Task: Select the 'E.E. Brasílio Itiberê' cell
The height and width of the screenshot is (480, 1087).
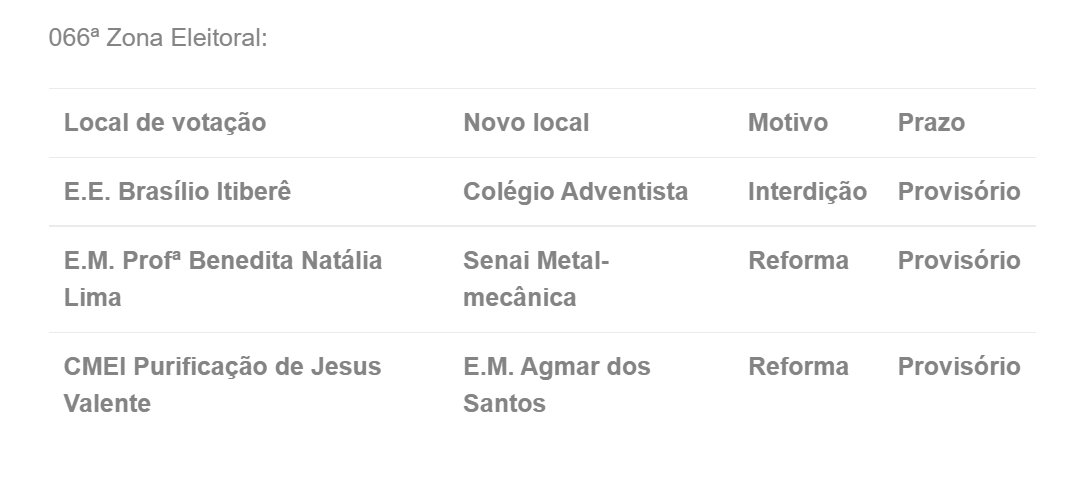Action: (x=177, y=191)
